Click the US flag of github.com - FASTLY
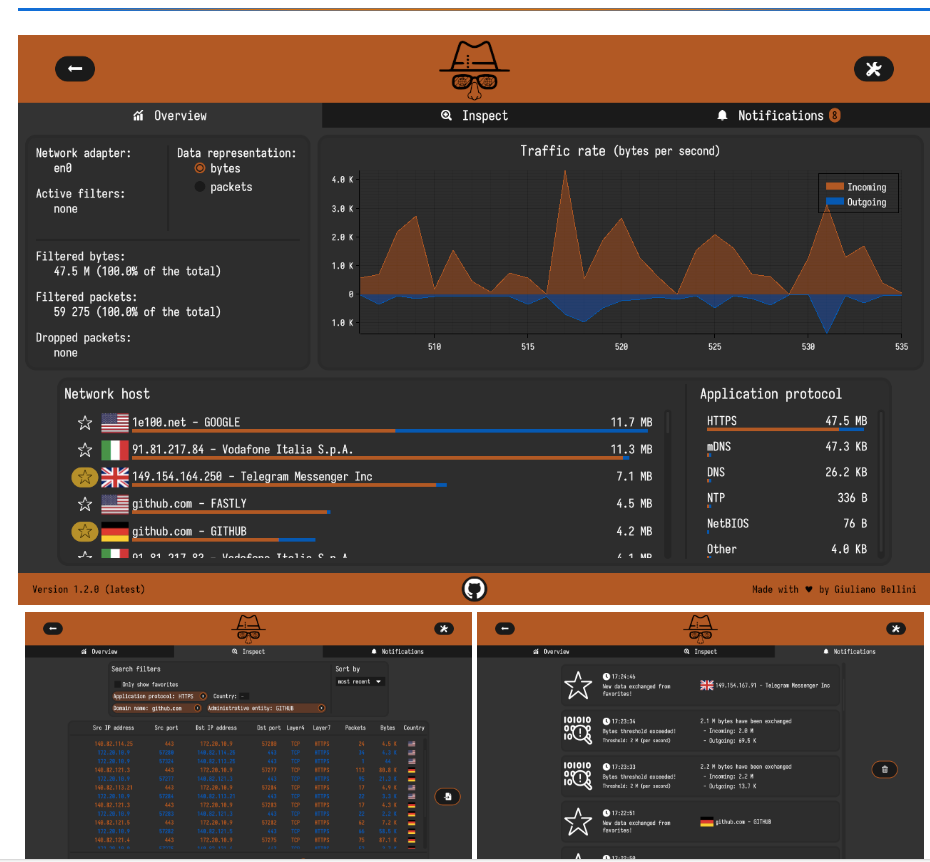 115,504
